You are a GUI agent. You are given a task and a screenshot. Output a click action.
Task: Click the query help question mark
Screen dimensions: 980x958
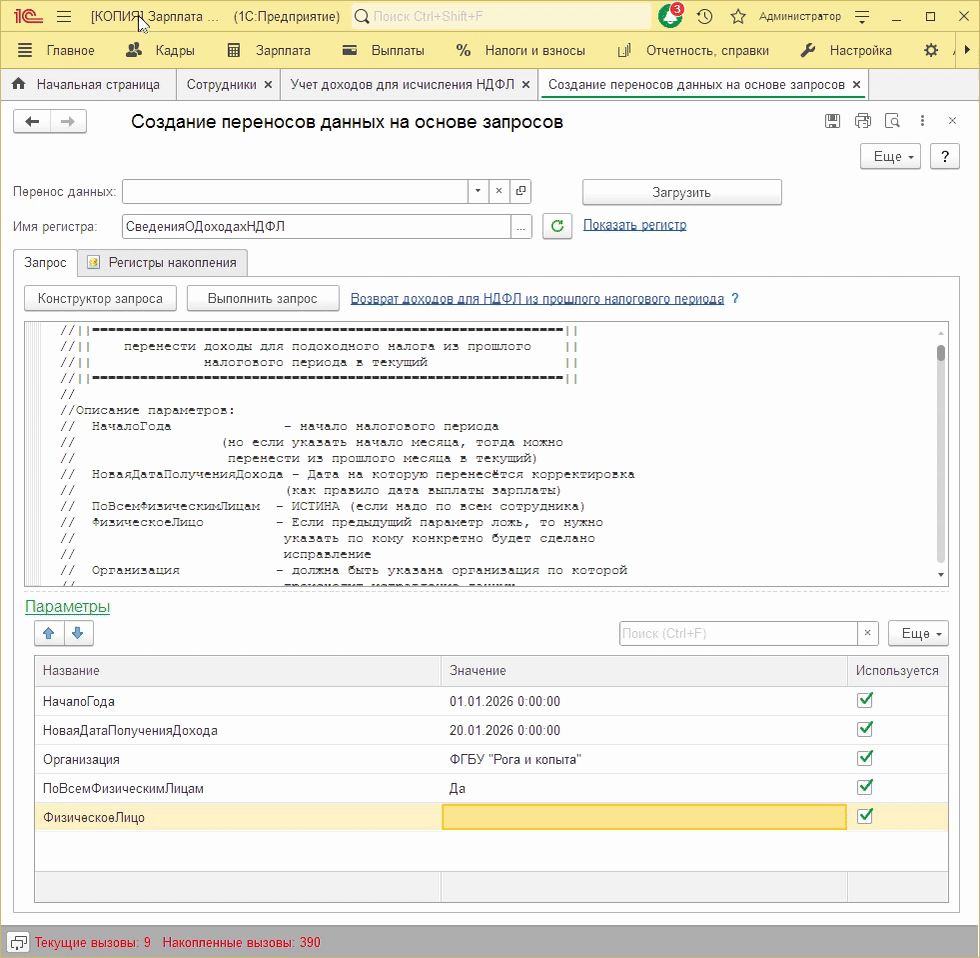coord(735,299)
